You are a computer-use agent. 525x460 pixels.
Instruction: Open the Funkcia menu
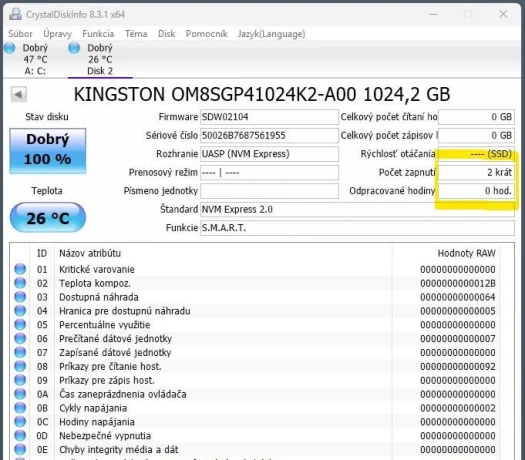[x=98, y=34]
